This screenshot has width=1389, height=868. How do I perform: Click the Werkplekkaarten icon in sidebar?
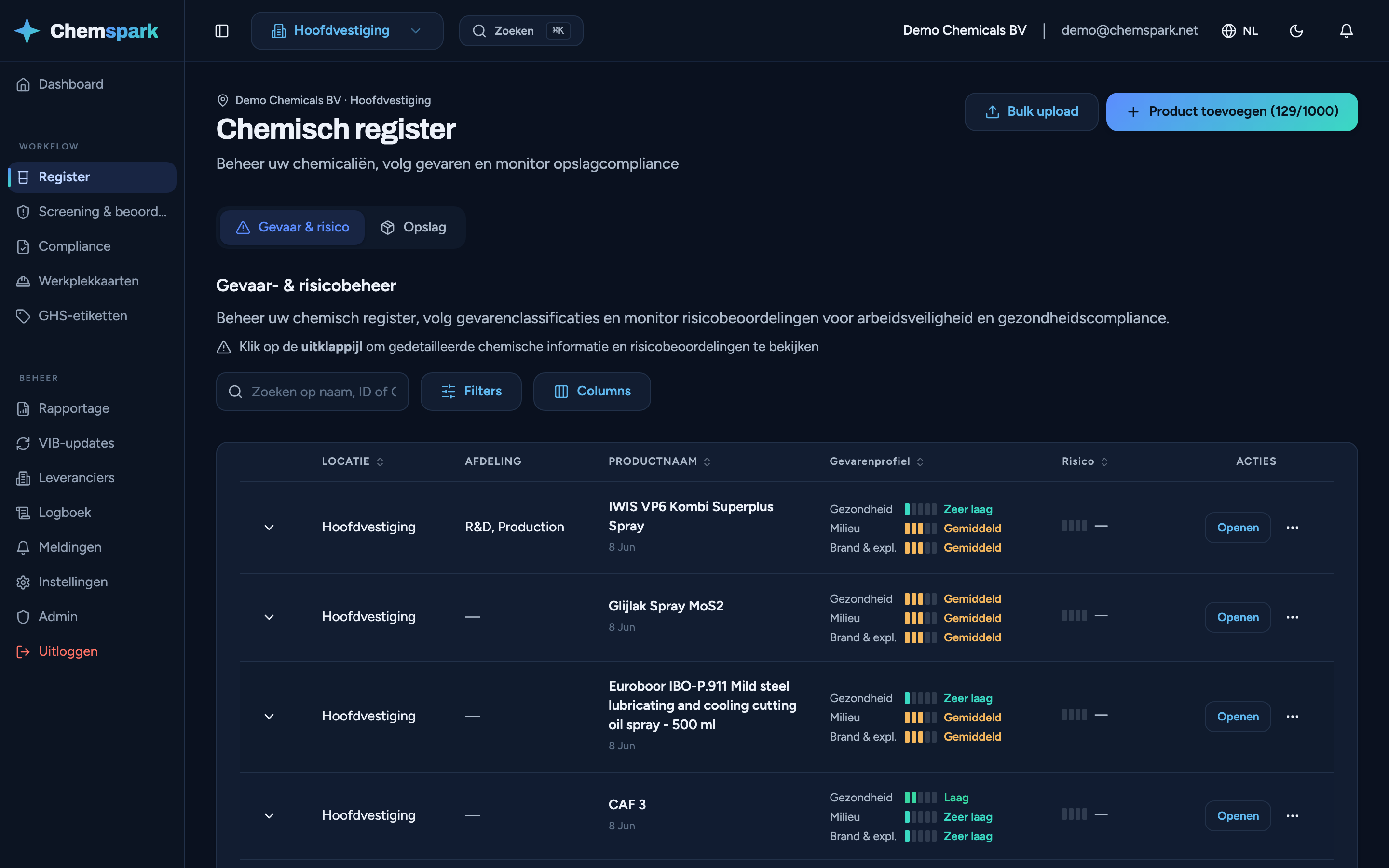point(23,281)
